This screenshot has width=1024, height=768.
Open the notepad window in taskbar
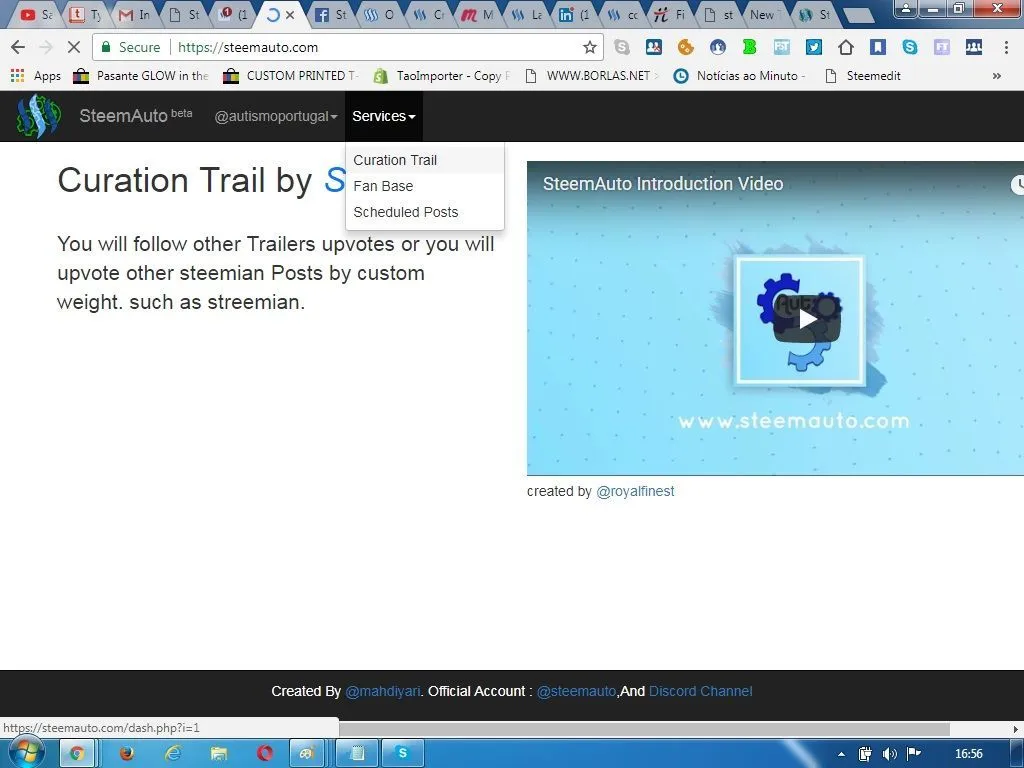coord(357,754)
